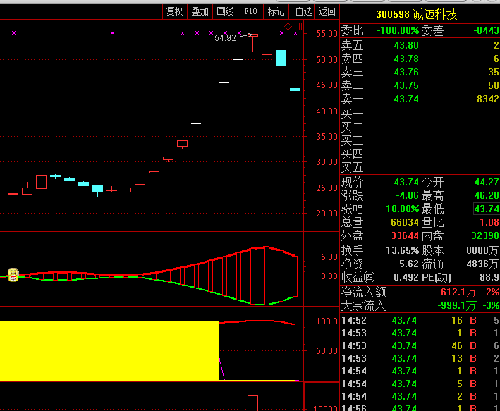Click the 返回 back button
500x411 pixels.
click(327, 12)
